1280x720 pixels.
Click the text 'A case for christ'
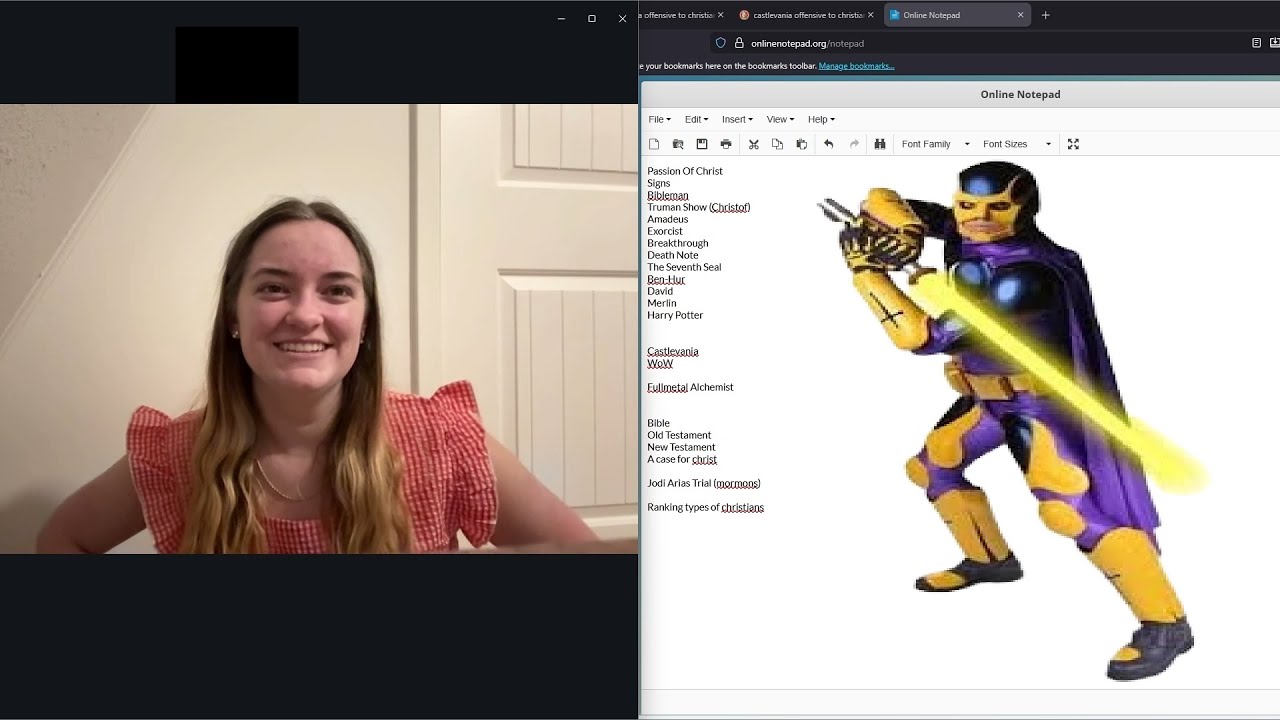point(682,459)
